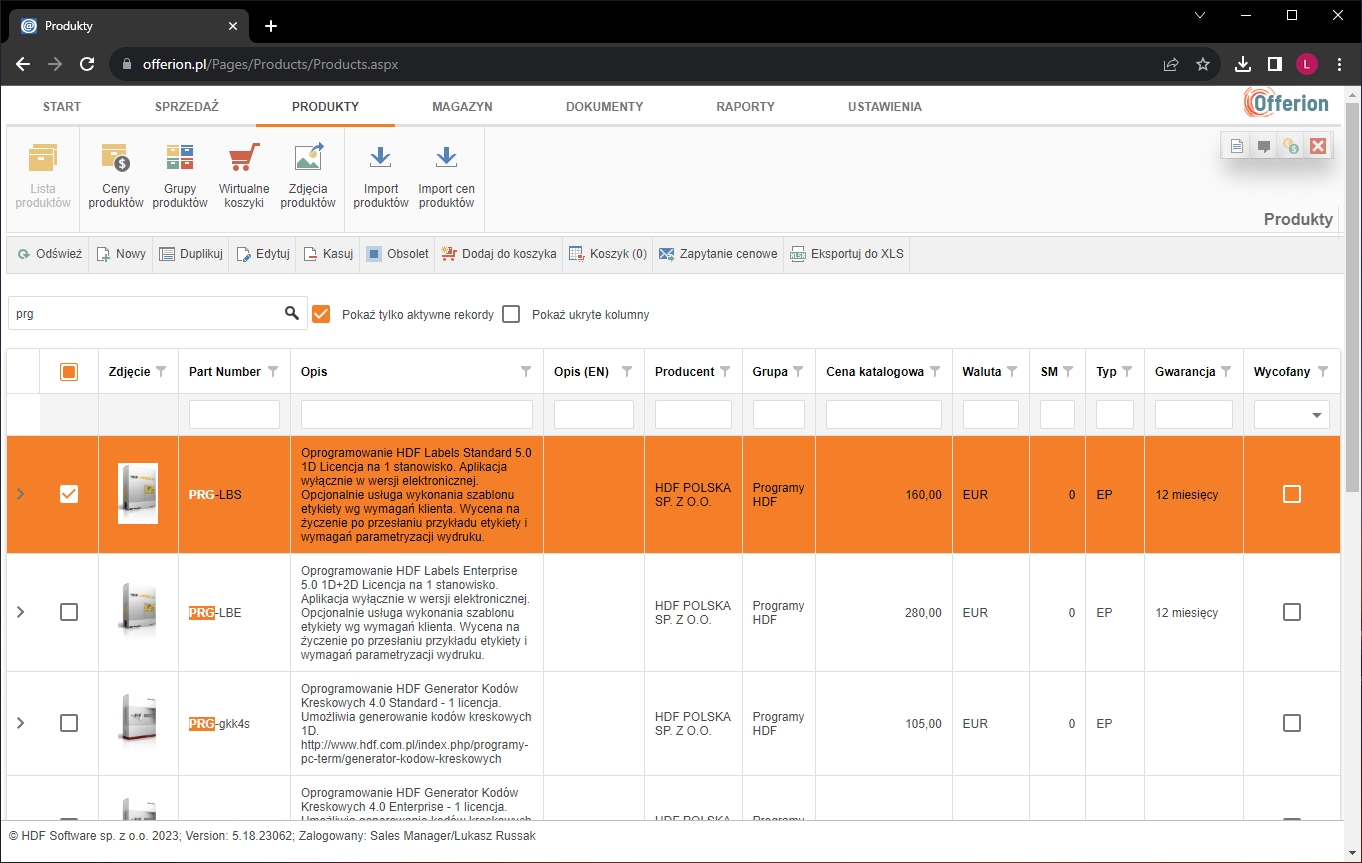Click filter icon in Opis (EN) header
The width and height of the screenshot is (1362, 863).
[x=627, y=372]
